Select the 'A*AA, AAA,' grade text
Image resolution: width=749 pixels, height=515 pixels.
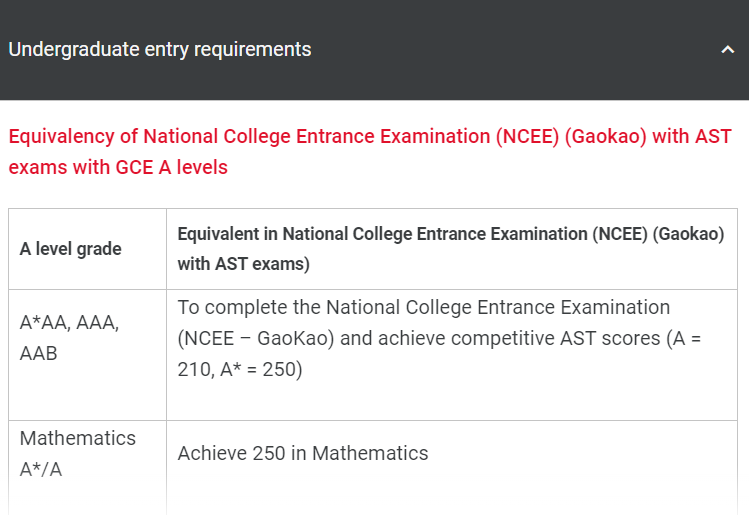(69, 323)
